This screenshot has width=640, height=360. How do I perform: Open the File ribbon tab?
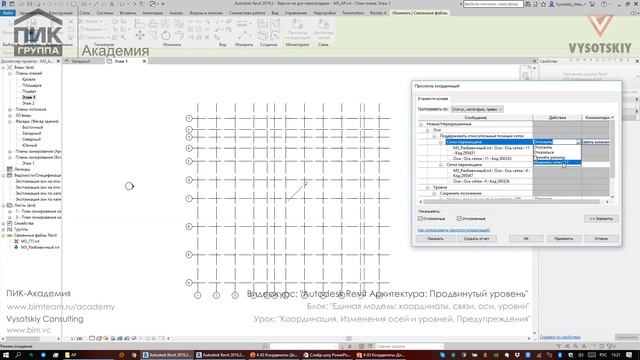coord(8,13)
